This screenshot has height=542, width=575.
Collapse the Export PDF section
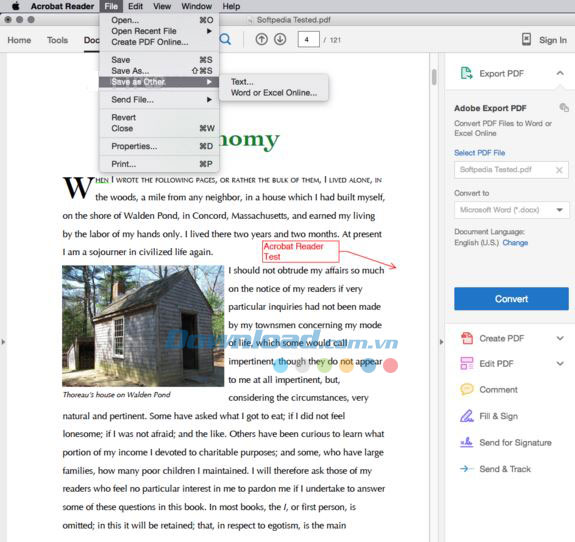pos(560,73)
